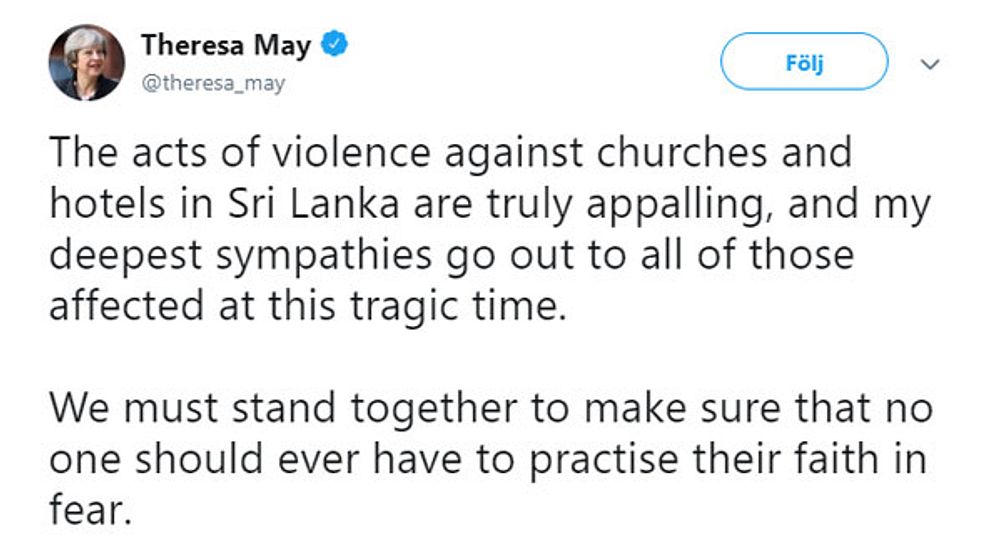Click the word "deepest" in the tweet

[x=127, y=255]
